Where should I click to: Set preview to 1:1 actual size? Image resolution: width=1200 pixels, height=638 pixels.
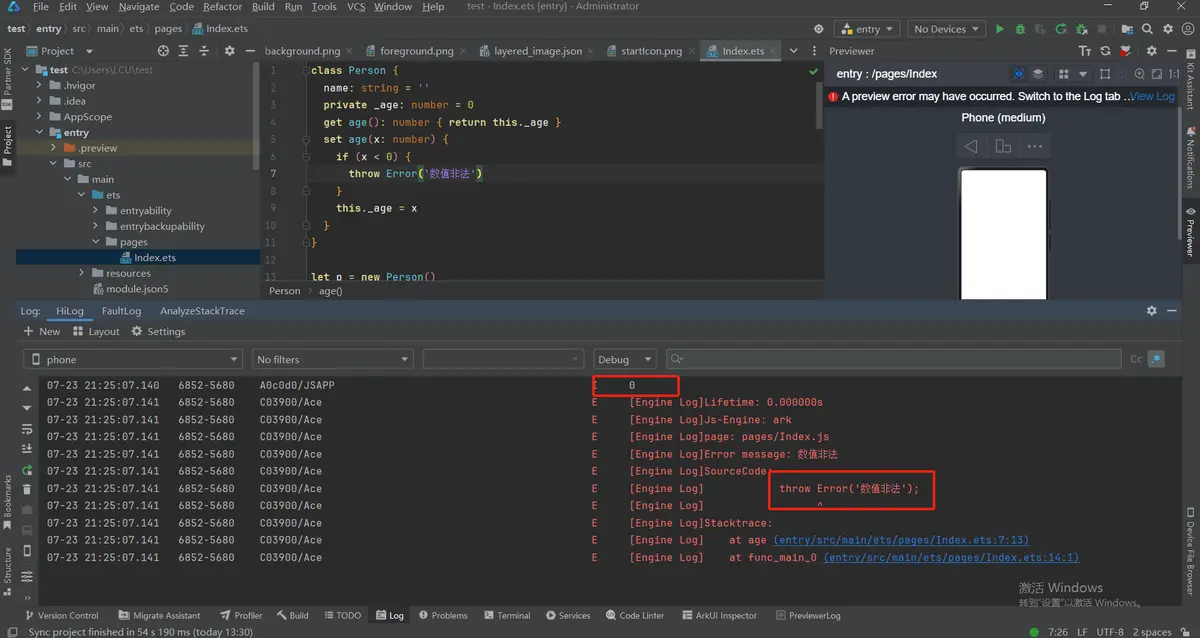[x=1173, y=74]
